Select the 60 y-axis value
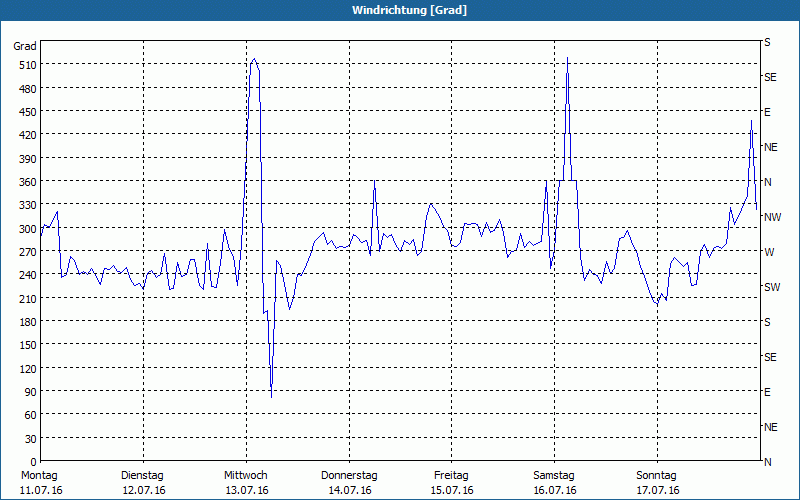 coord(31,415)
